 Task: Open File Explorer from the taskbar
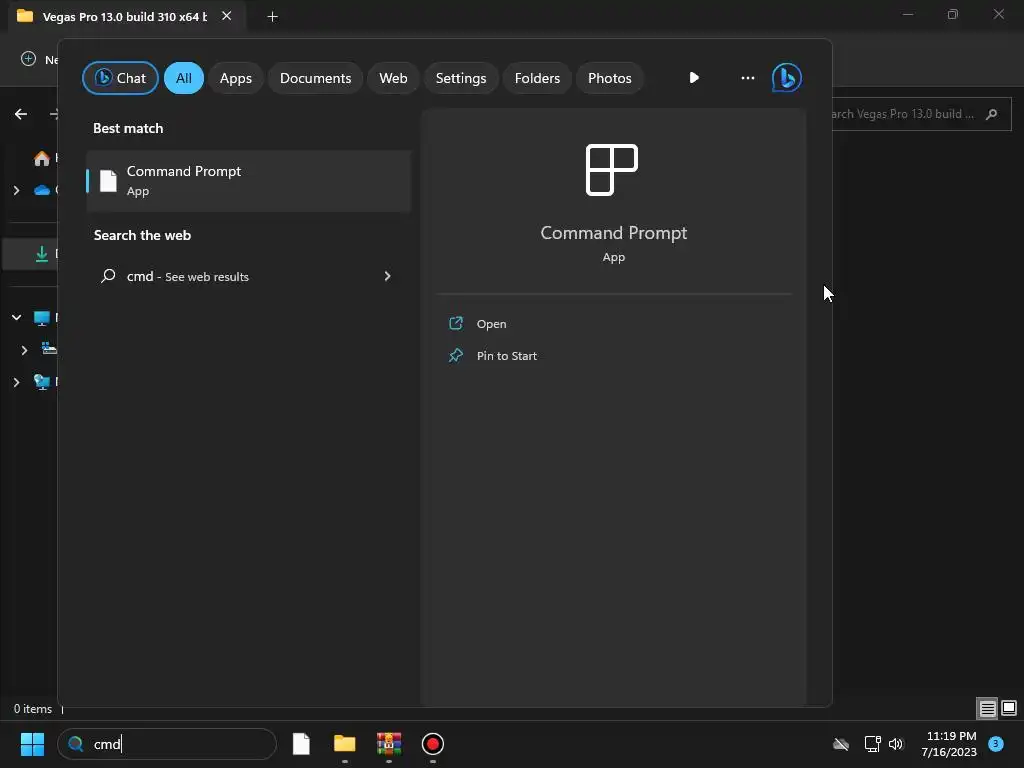click(x=345, y=744)
